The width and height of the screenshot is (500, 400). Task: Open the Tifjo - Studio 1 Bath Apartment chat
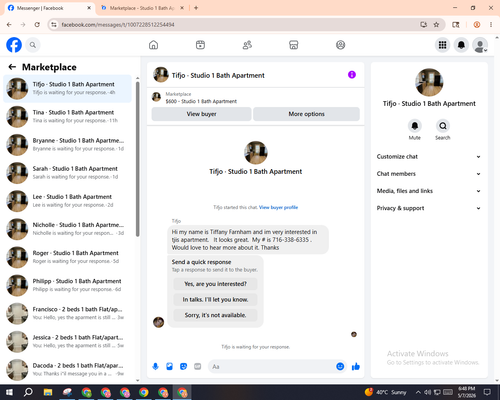click(x=67, y=89)
